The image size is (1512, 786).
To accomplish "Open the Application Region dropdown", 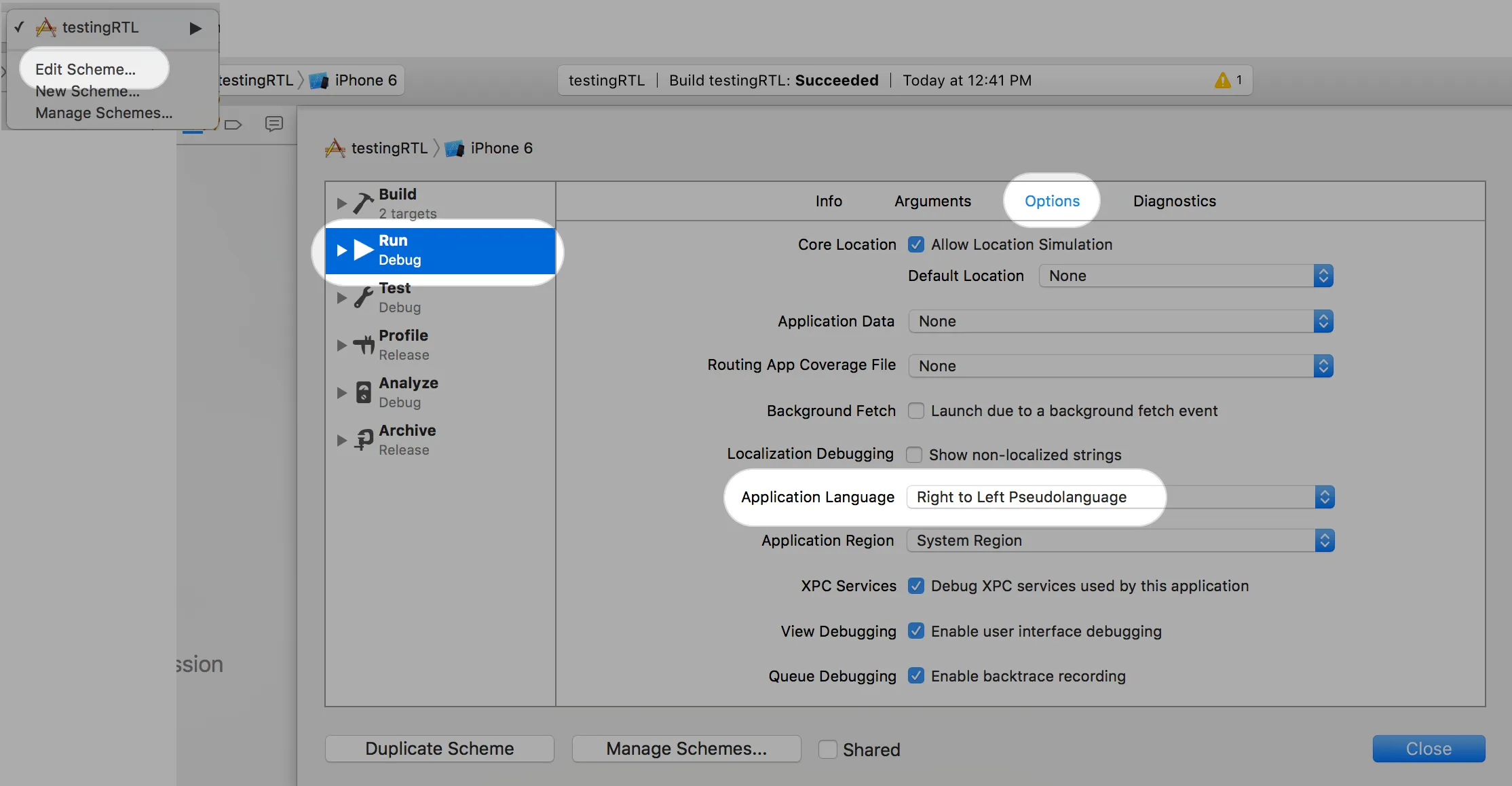I will 1120,540.
